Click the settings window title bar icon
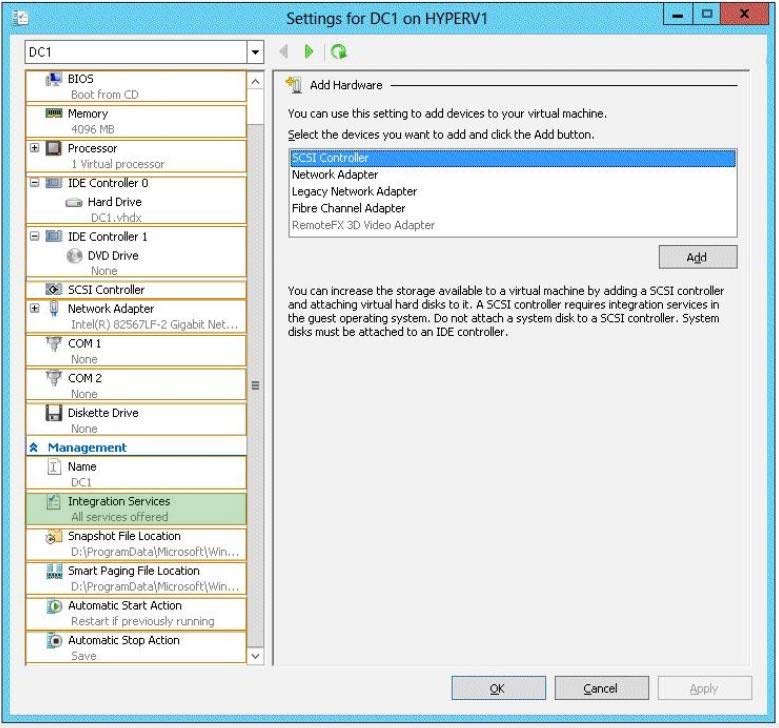This screenshot has height=728, width=779. pyautogui.click(x=20, y=18)
